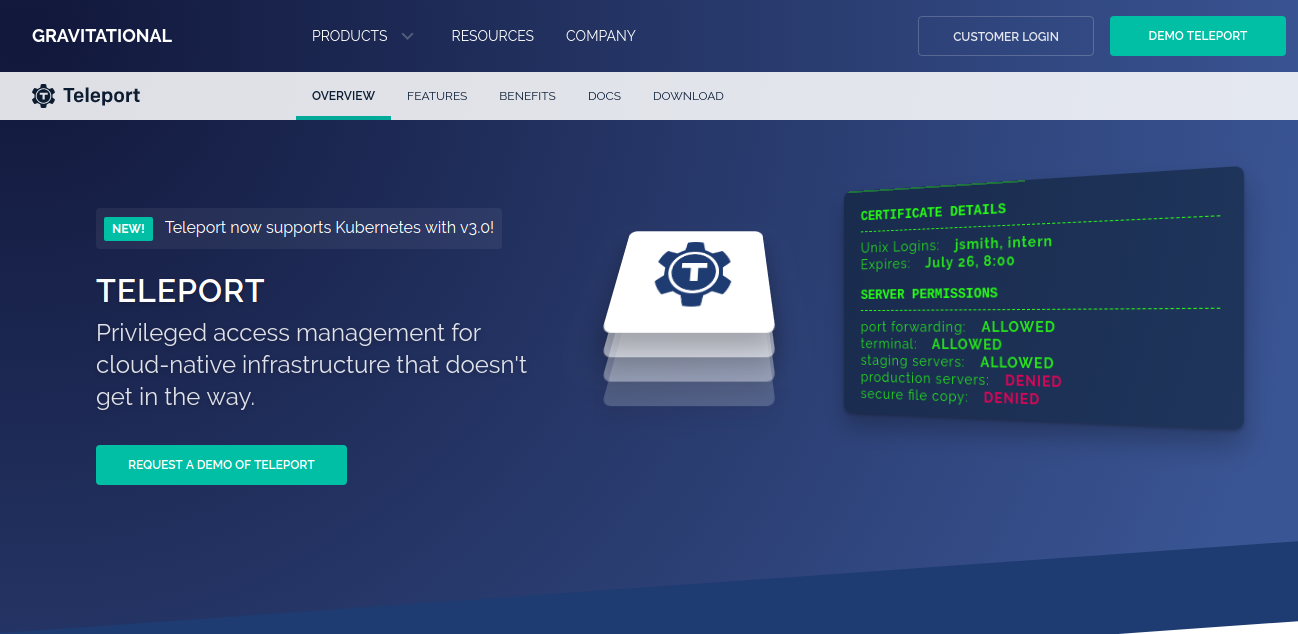Click the DEMO TELEPORT button
The height and width of the screenshot is (634, 1298).
point(1198,36)
